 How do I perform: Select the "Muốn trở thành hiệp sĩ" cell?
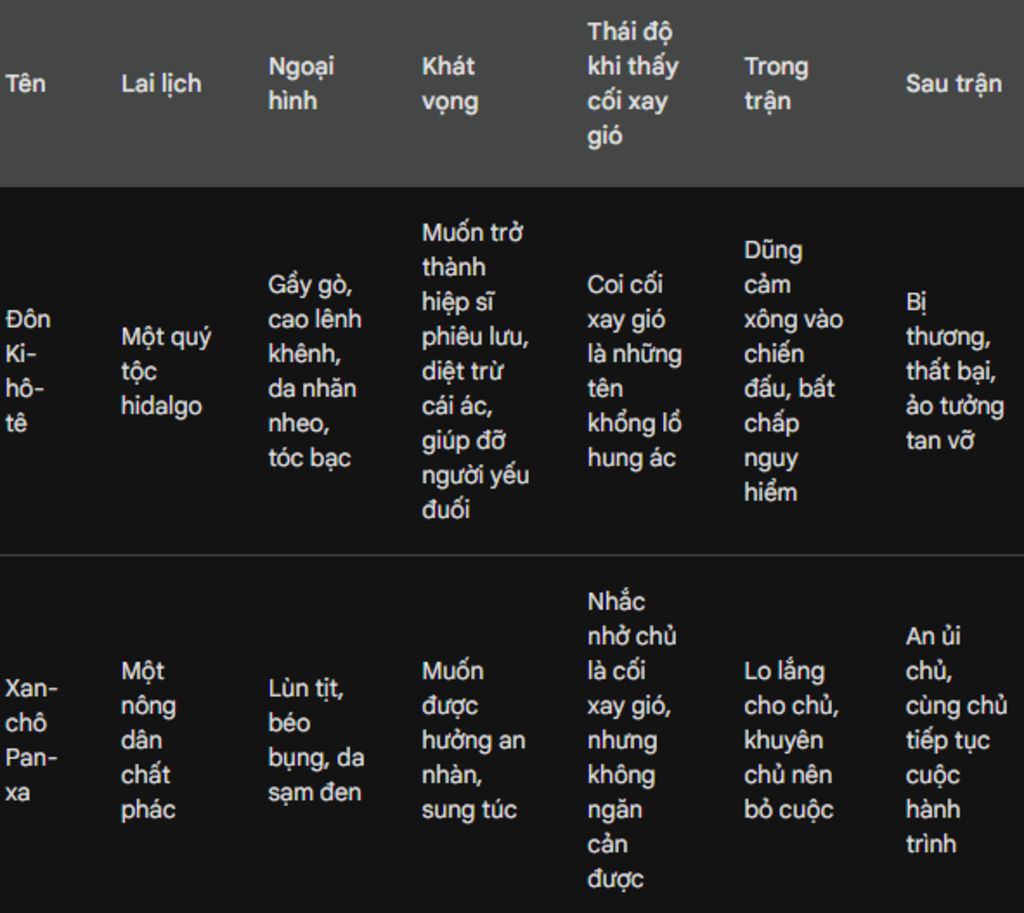point(475,371)
